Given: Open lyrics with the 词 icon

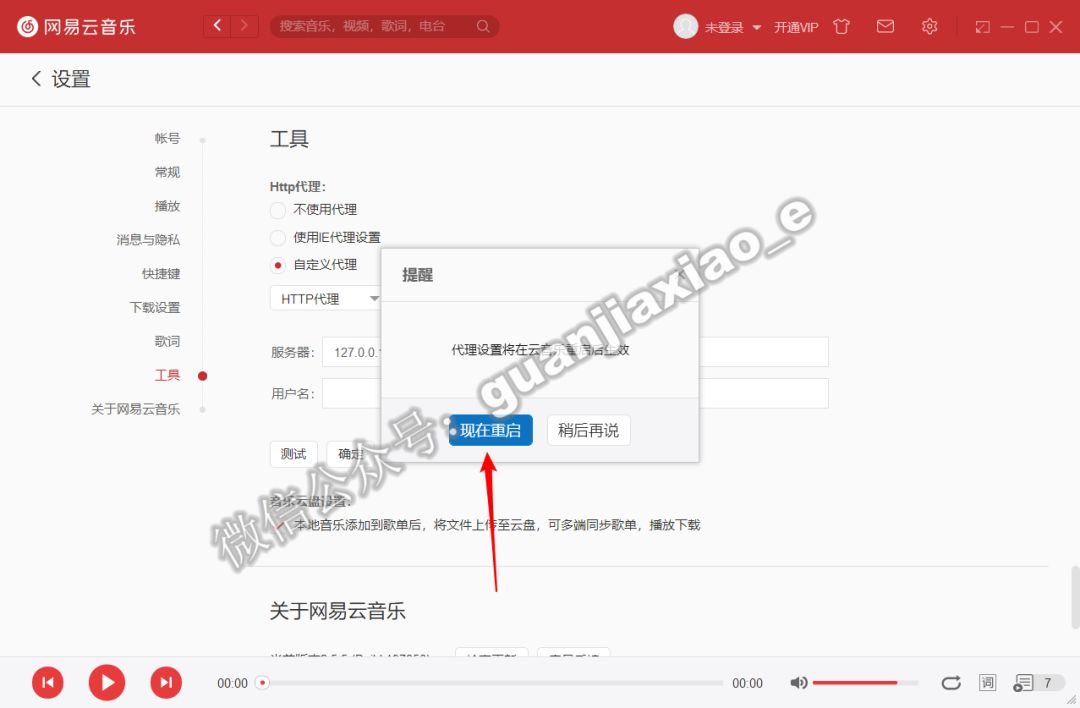Looking at the screenshot, I should [987, 682].
